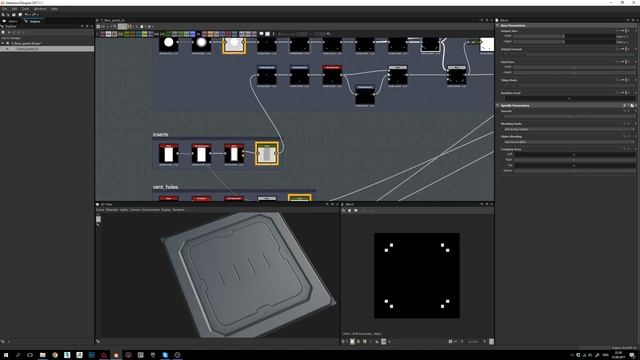Screen dimensions: 640x360
Task: Select the blurred circle node in graph
Action: pyautogui.click(x=201, y=44)
